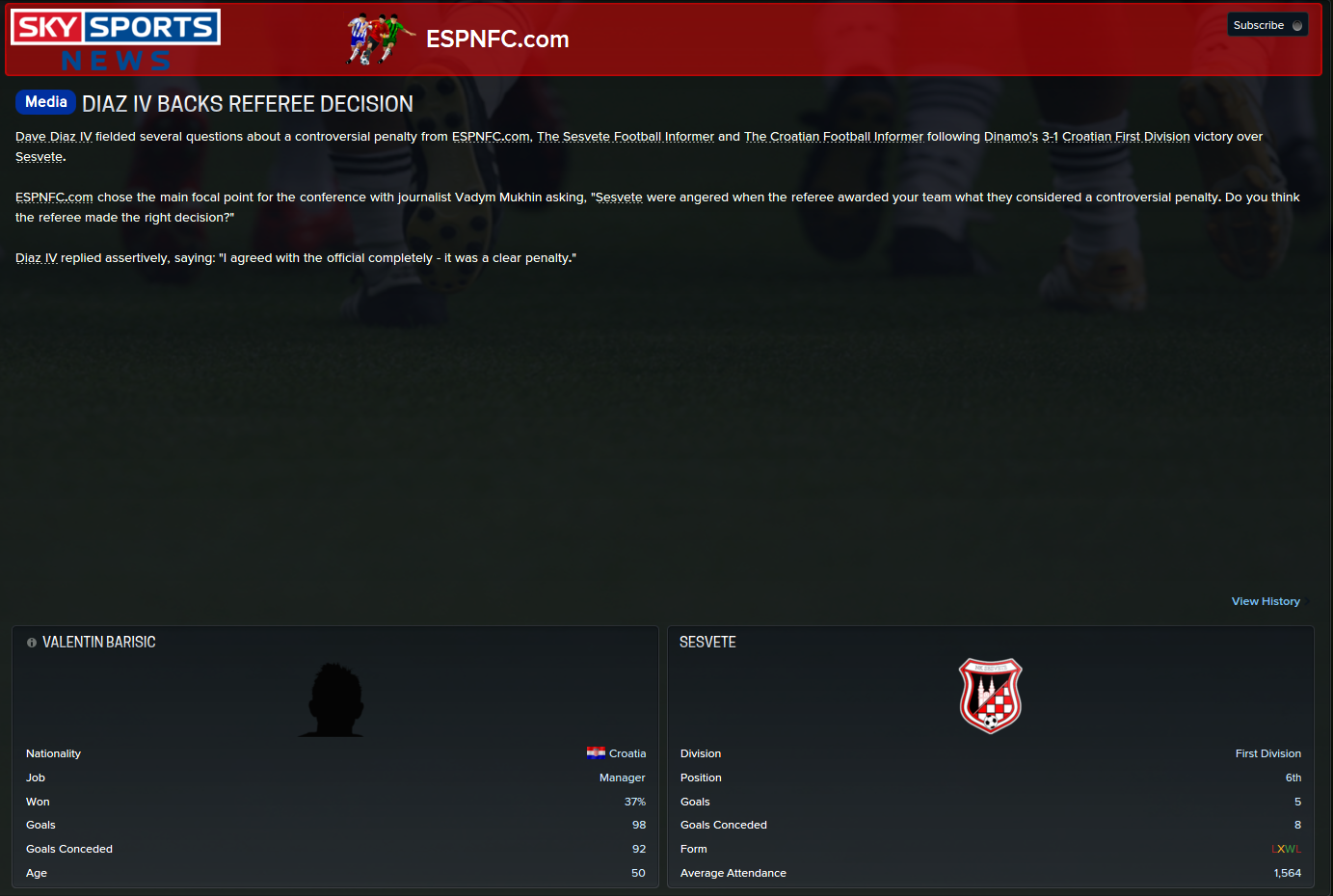Click the LXWL form indicator
Image resolution: width=1333 pixels, height=896 pixels.
(1286, 849)
